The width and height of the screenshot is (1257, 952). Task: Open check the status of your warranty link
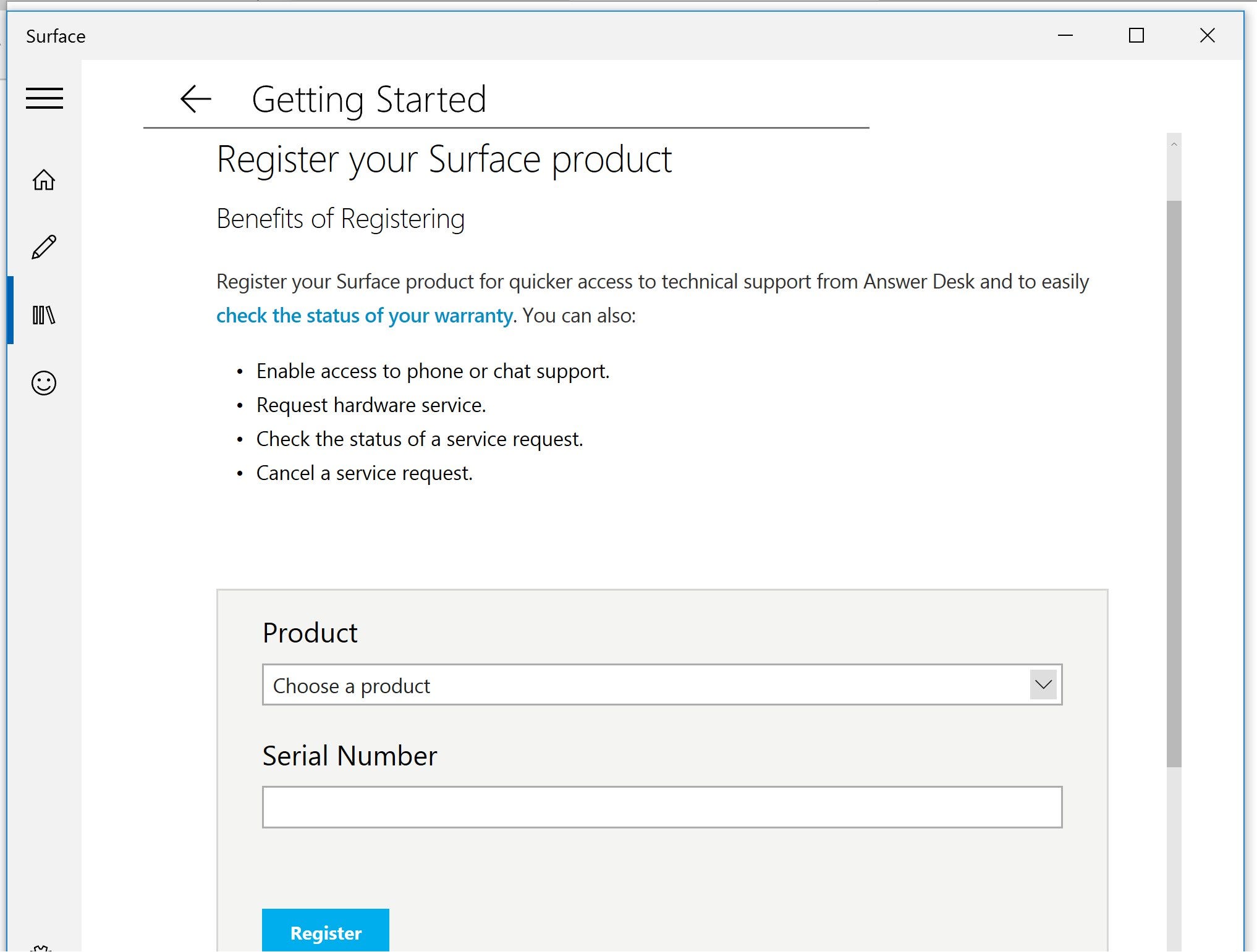tap(364, 316)
